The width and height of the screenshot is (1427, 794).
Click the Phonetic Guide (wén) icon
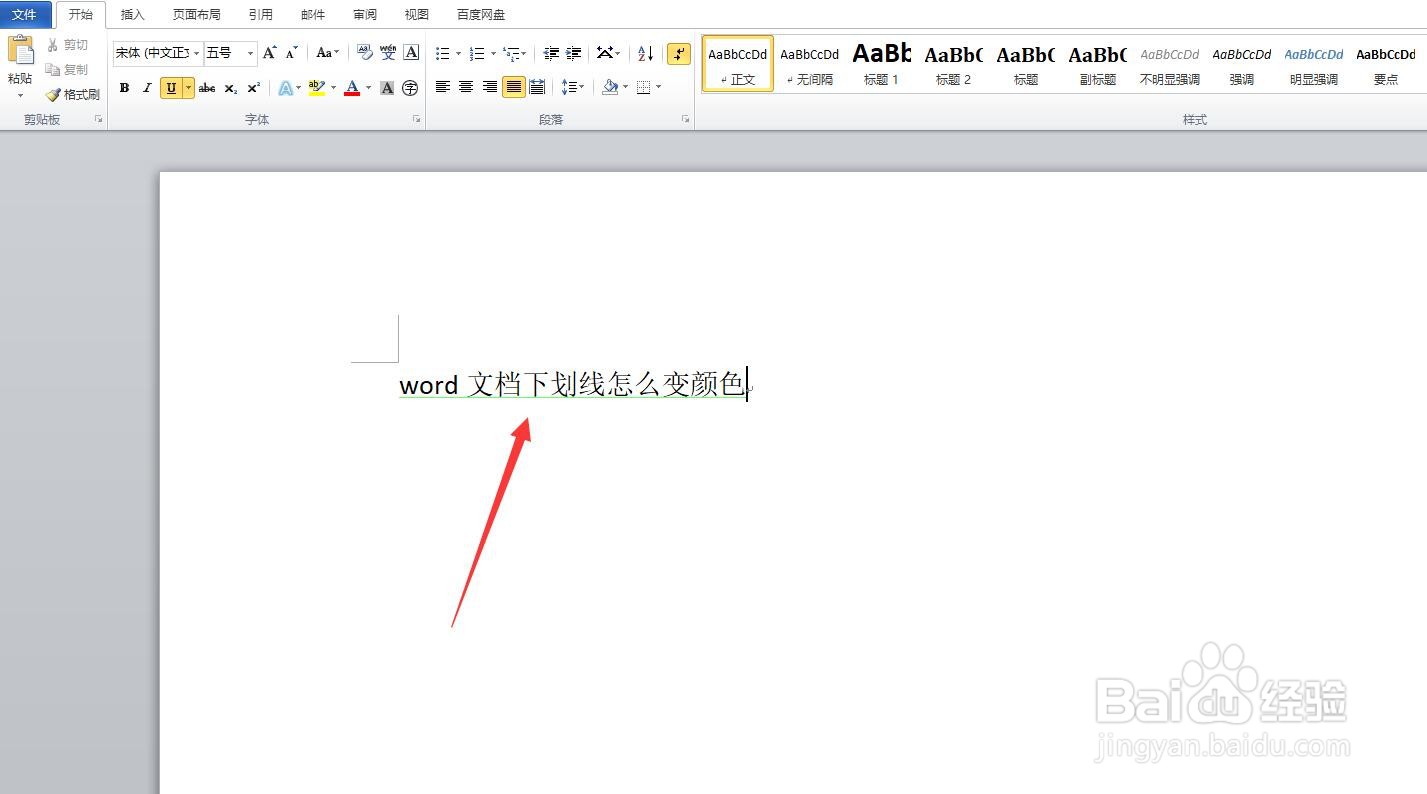pos(388,53)
